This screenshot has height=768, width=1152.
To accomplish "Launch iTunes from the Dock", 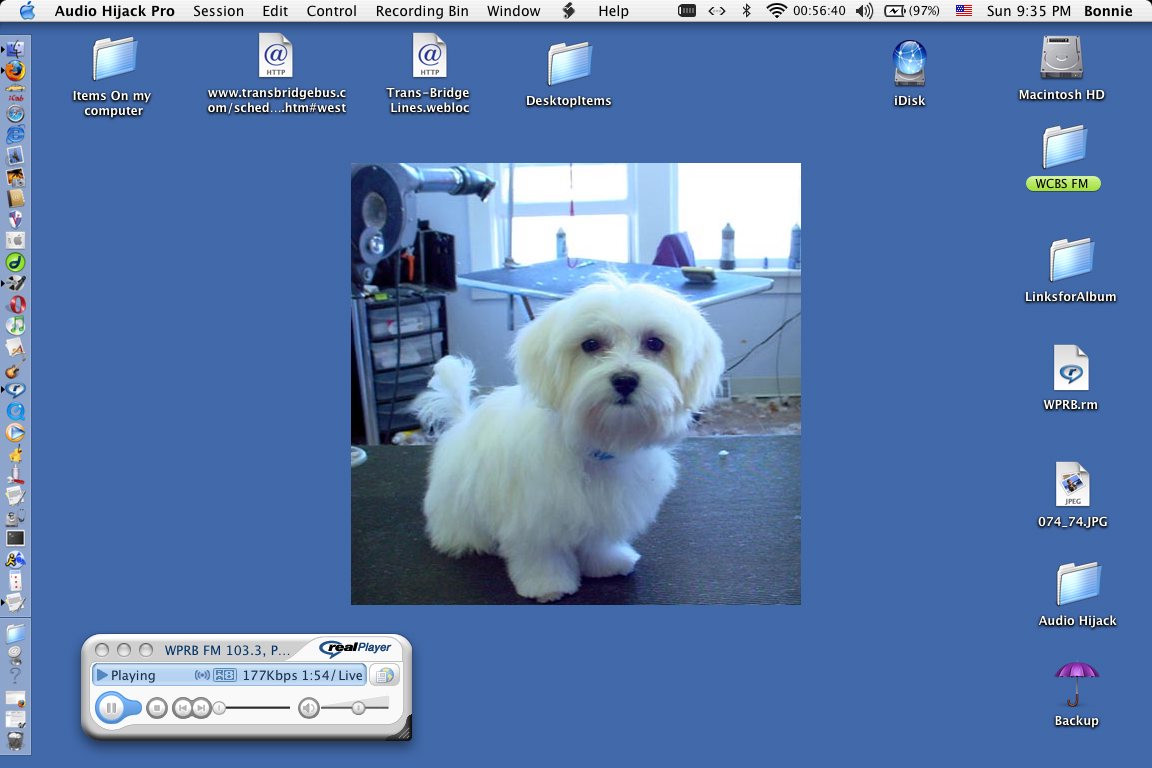I will 16,326.
